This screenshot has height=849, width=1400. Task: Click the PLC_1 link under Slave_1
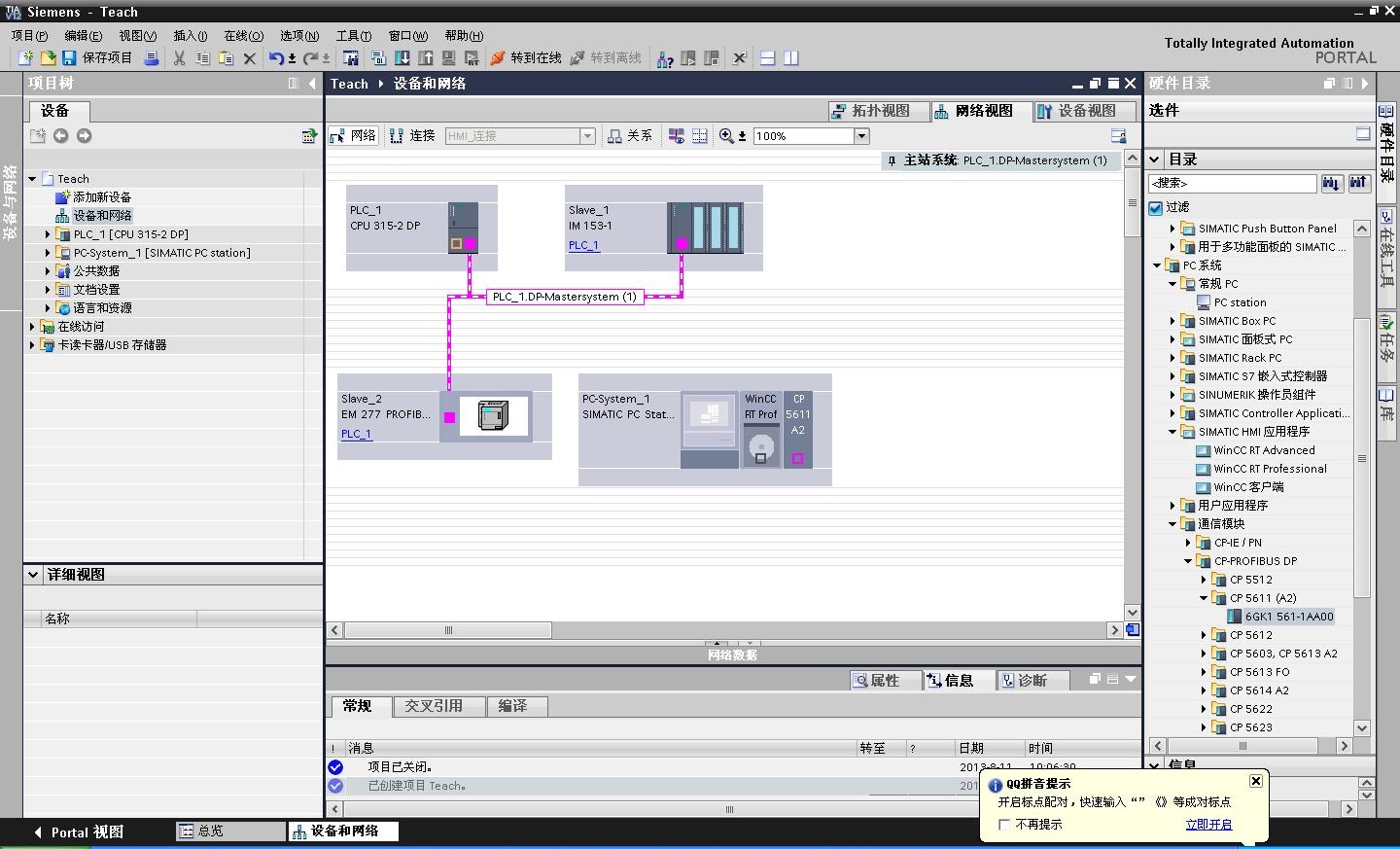click(583, 245)
